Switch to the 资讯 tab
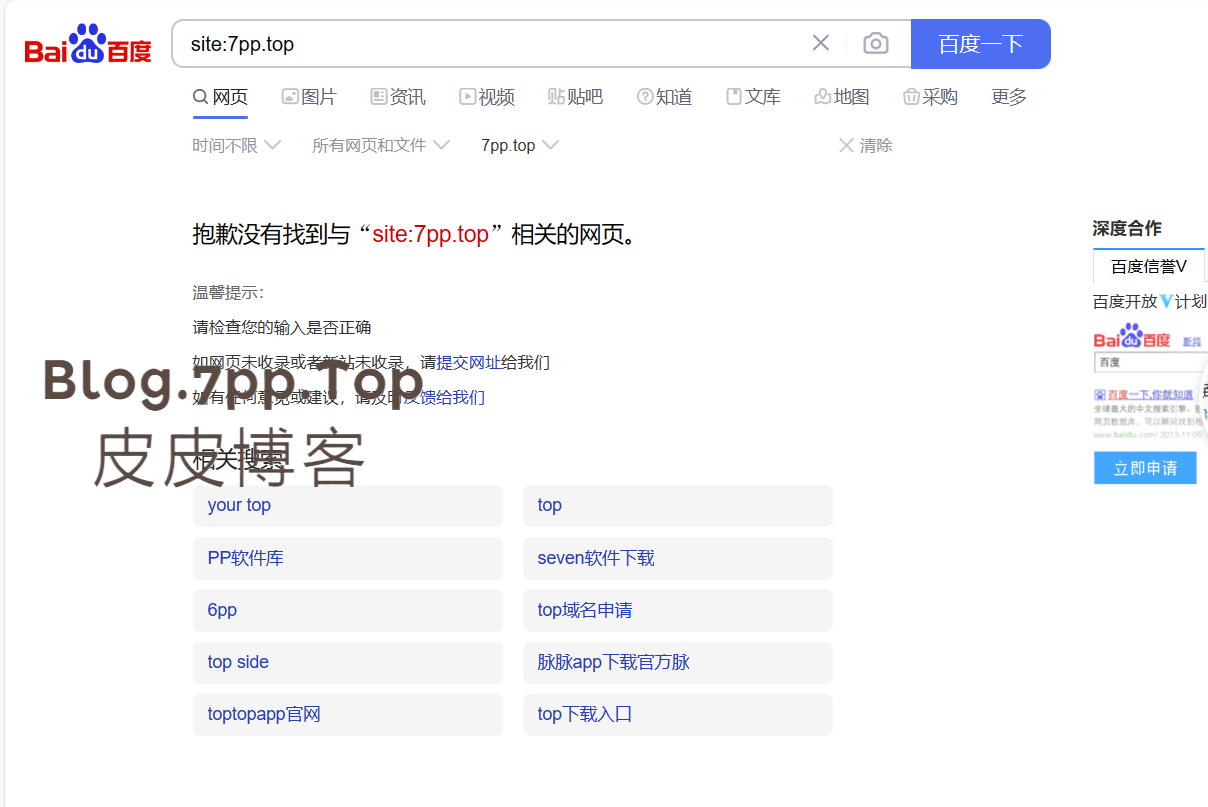Image resolution: width=1208 pixels, height=807 pixels. pos(398,97)
